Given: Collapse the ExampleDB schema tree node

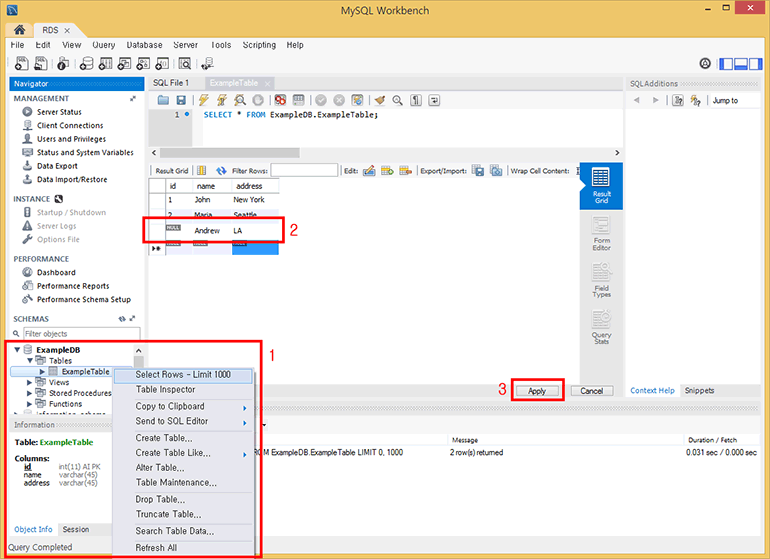Looking at the screenshot, I should pyautogui.click(x=17, y=350).
